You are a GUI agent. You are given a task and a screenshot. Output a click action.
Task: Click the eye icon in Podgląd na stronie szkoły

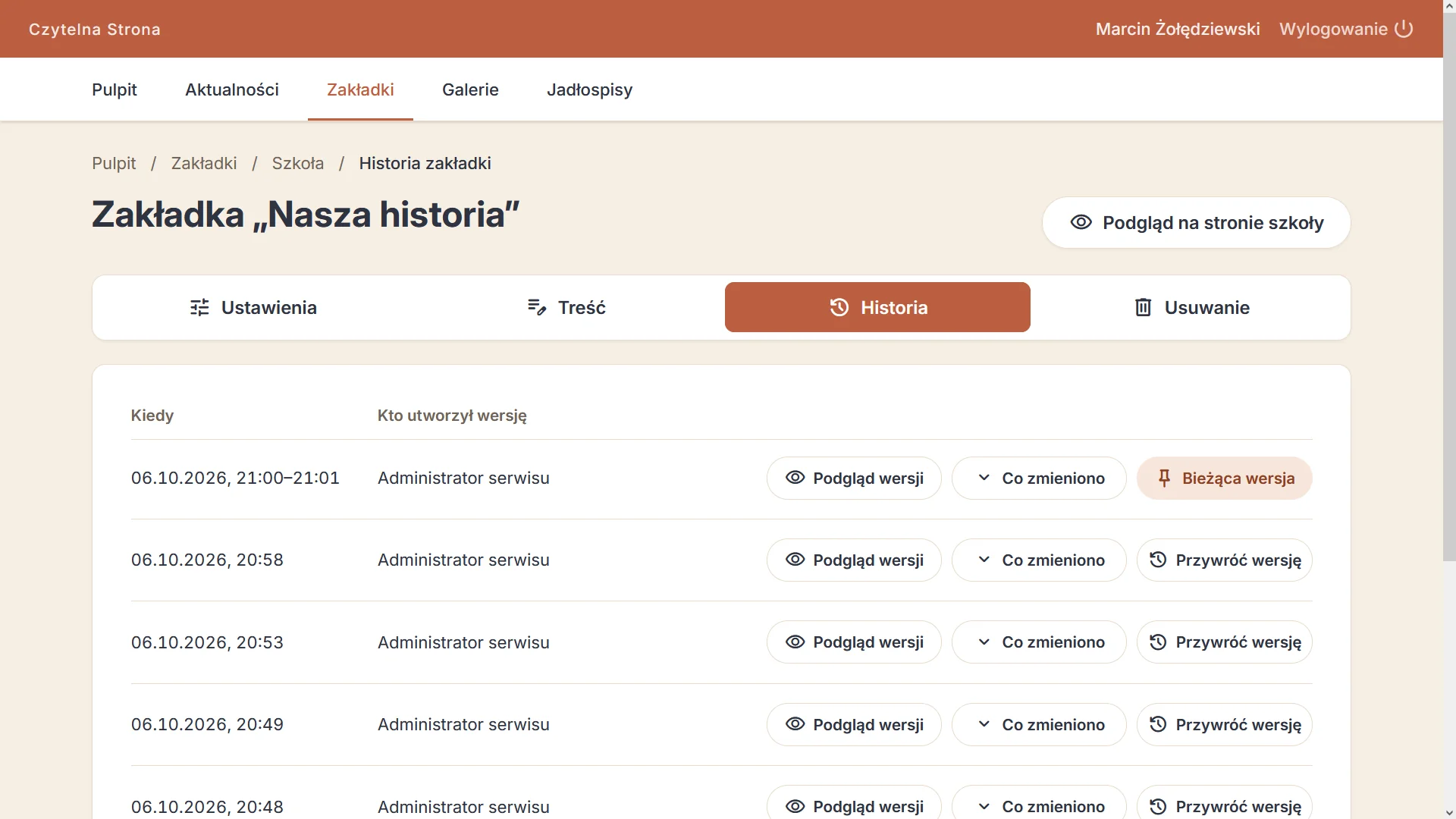coord(1081,222)
